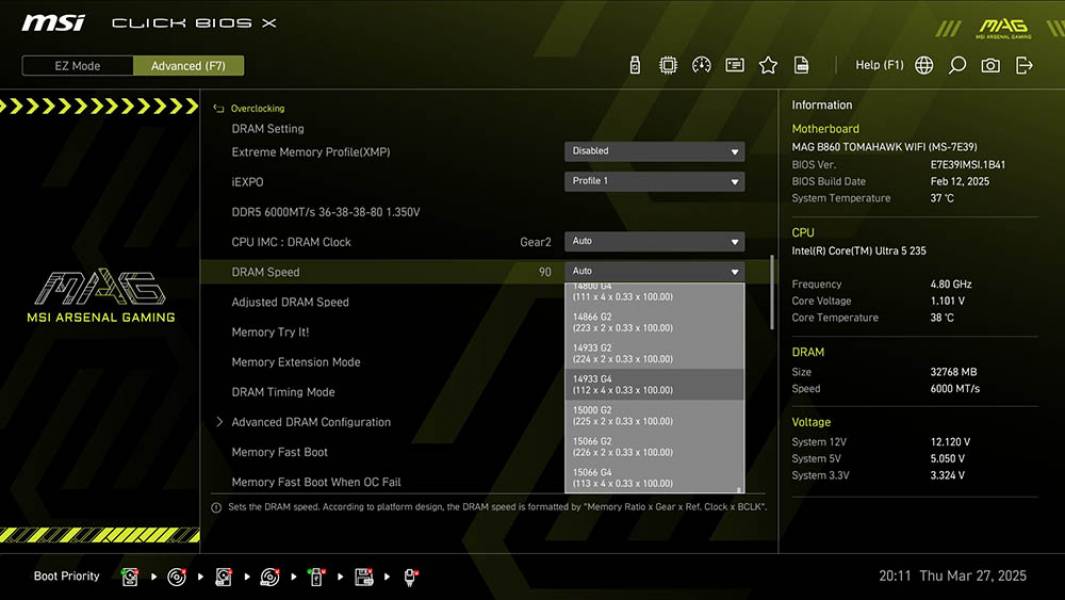The width and height of the screenshot is (1065, 600).
Task: Click the MSI logo
Action: tap(54, 23)
